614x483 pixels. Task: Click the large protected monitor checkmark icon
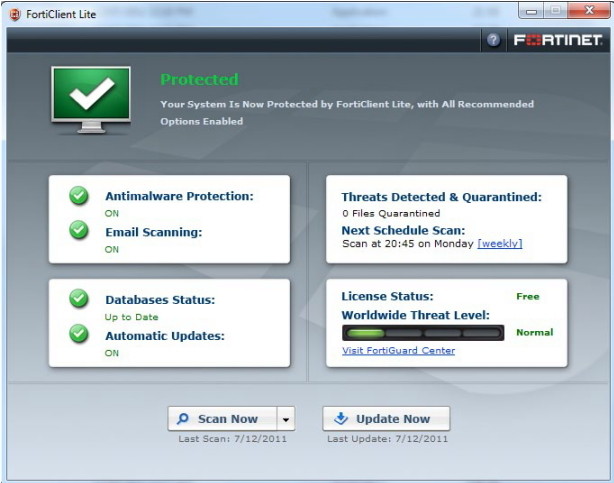coord(91,101)
